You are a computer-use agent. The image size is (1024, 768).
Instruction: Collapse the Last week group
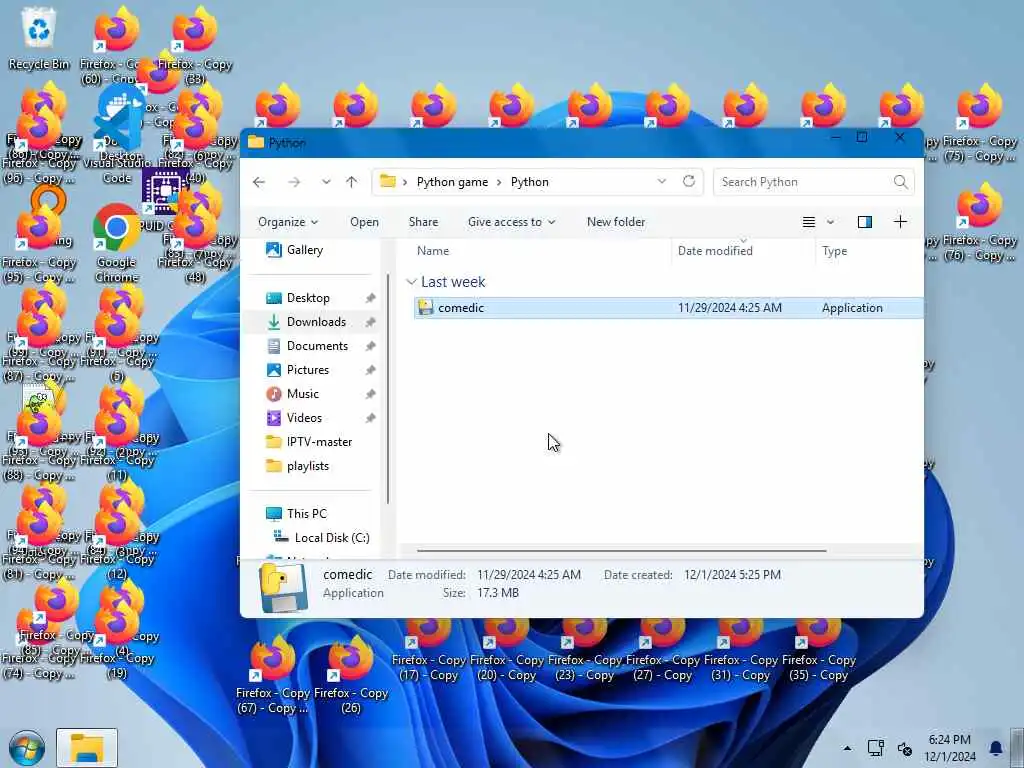click(x=411, y=282)
